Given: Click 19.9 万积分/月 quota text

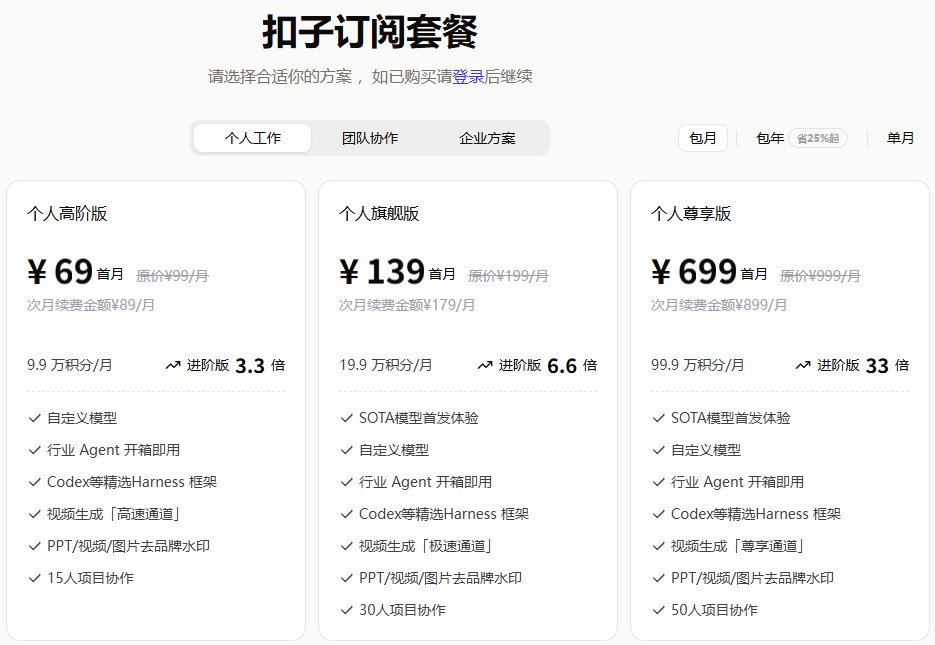Looking at the screenshot, I should point(385,364).
